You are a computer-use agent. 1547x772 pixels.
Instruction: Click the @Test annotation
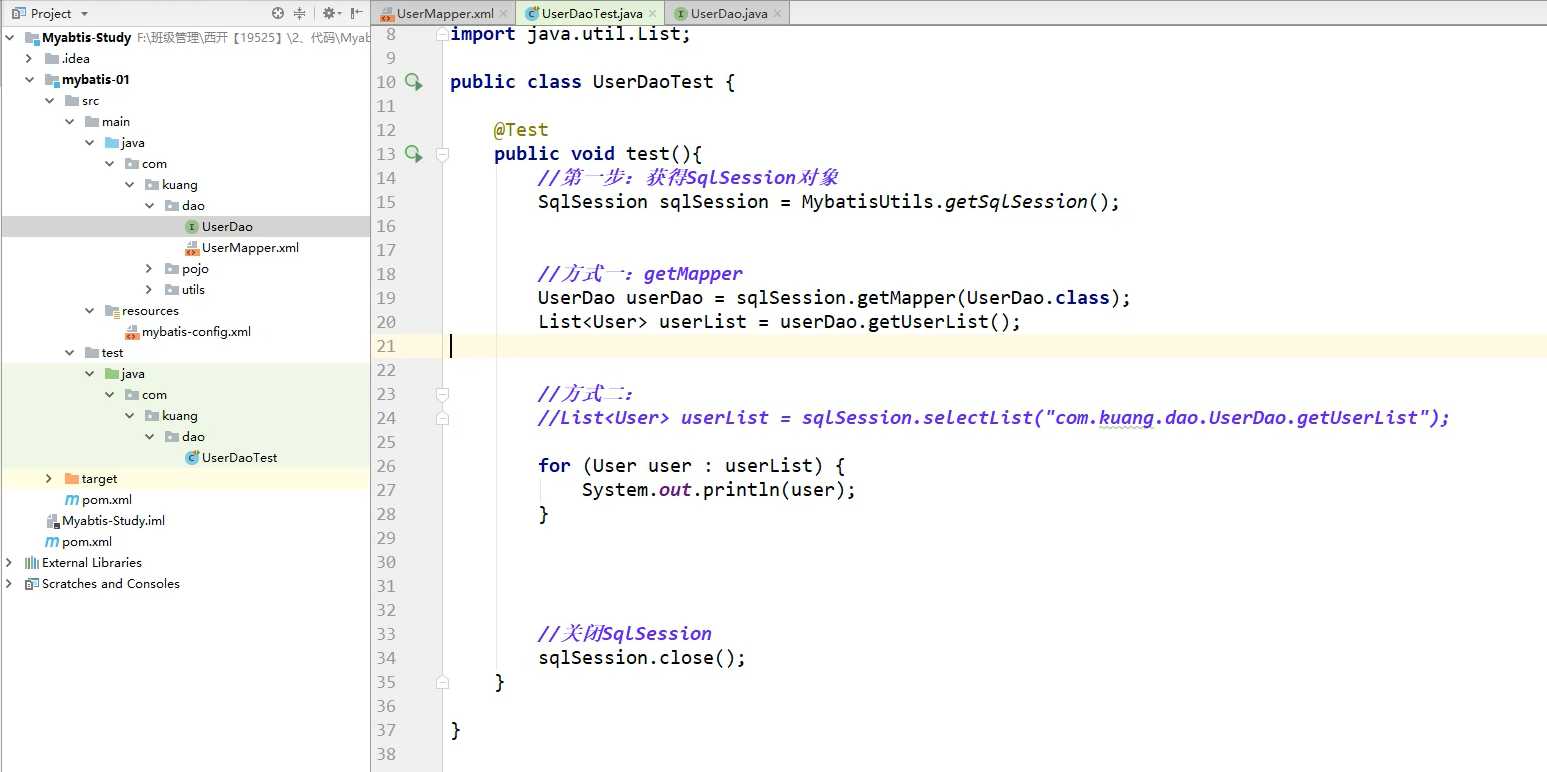[521, 130]
